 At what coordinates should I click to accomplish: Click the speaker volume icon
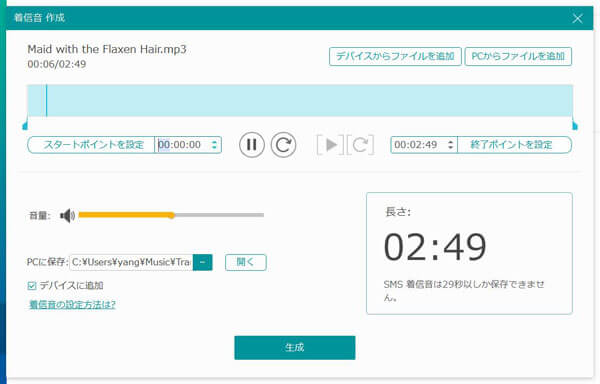68,216
